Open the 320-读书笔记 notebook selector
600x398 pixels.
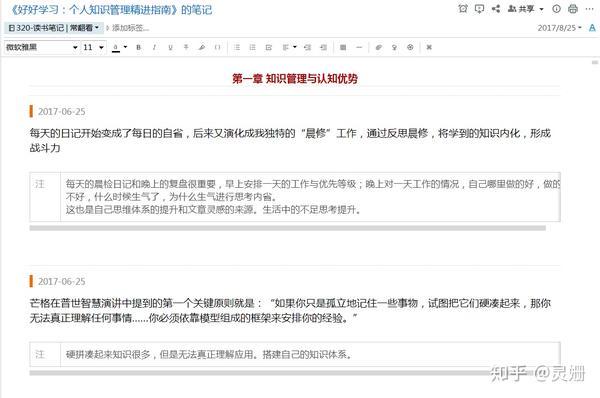pyautogui.click(x=53, y=28)
